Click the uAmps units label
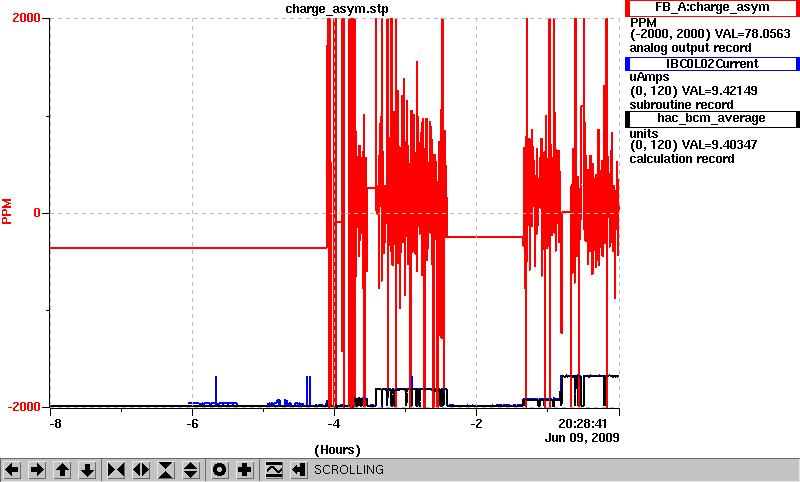The image size is (800, 482). point(649,77)
